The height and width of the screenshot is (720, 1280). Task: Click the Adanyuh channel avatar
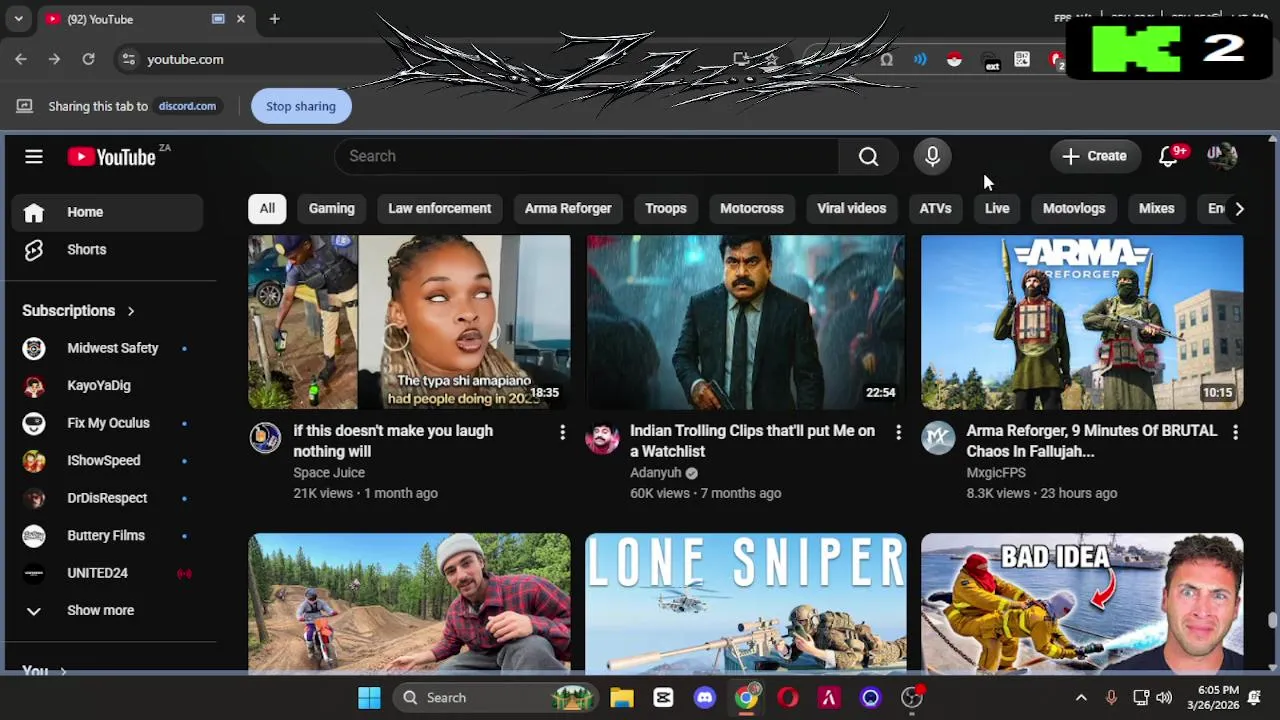point(602,438)
